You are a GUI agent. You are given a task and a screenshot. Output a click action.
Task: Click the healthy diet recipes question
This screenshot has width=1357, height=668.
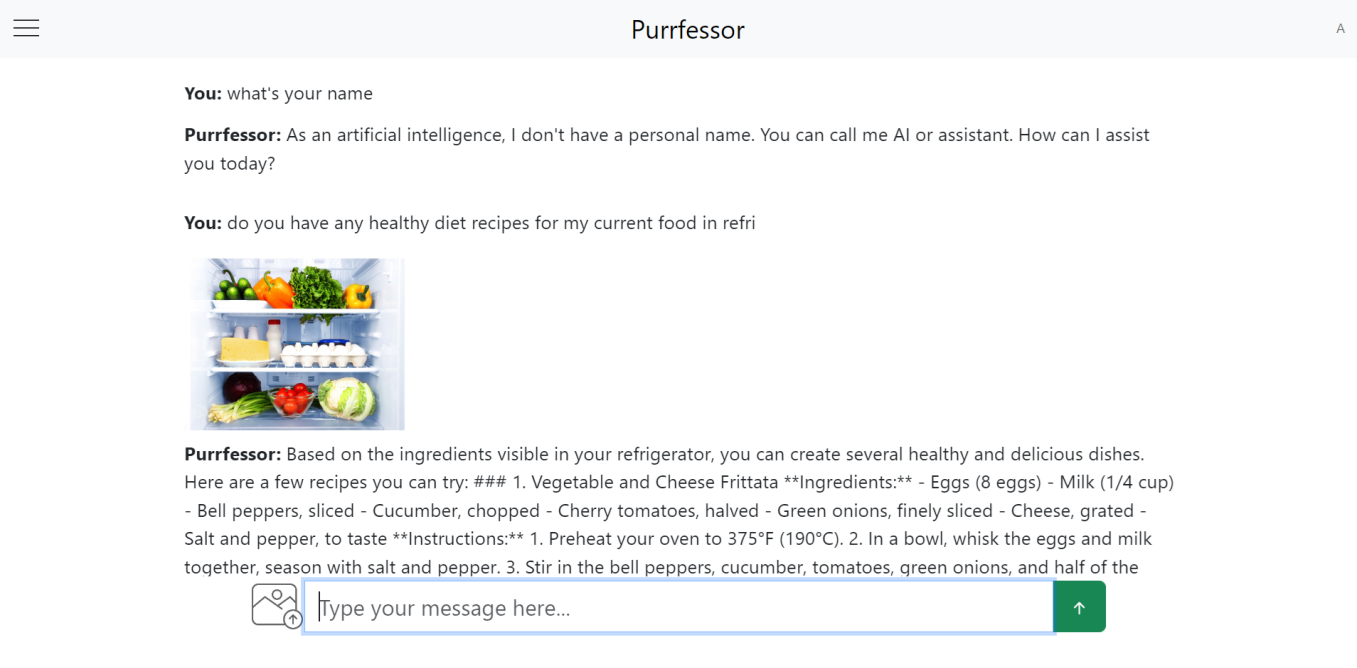(x=490, y=223)
